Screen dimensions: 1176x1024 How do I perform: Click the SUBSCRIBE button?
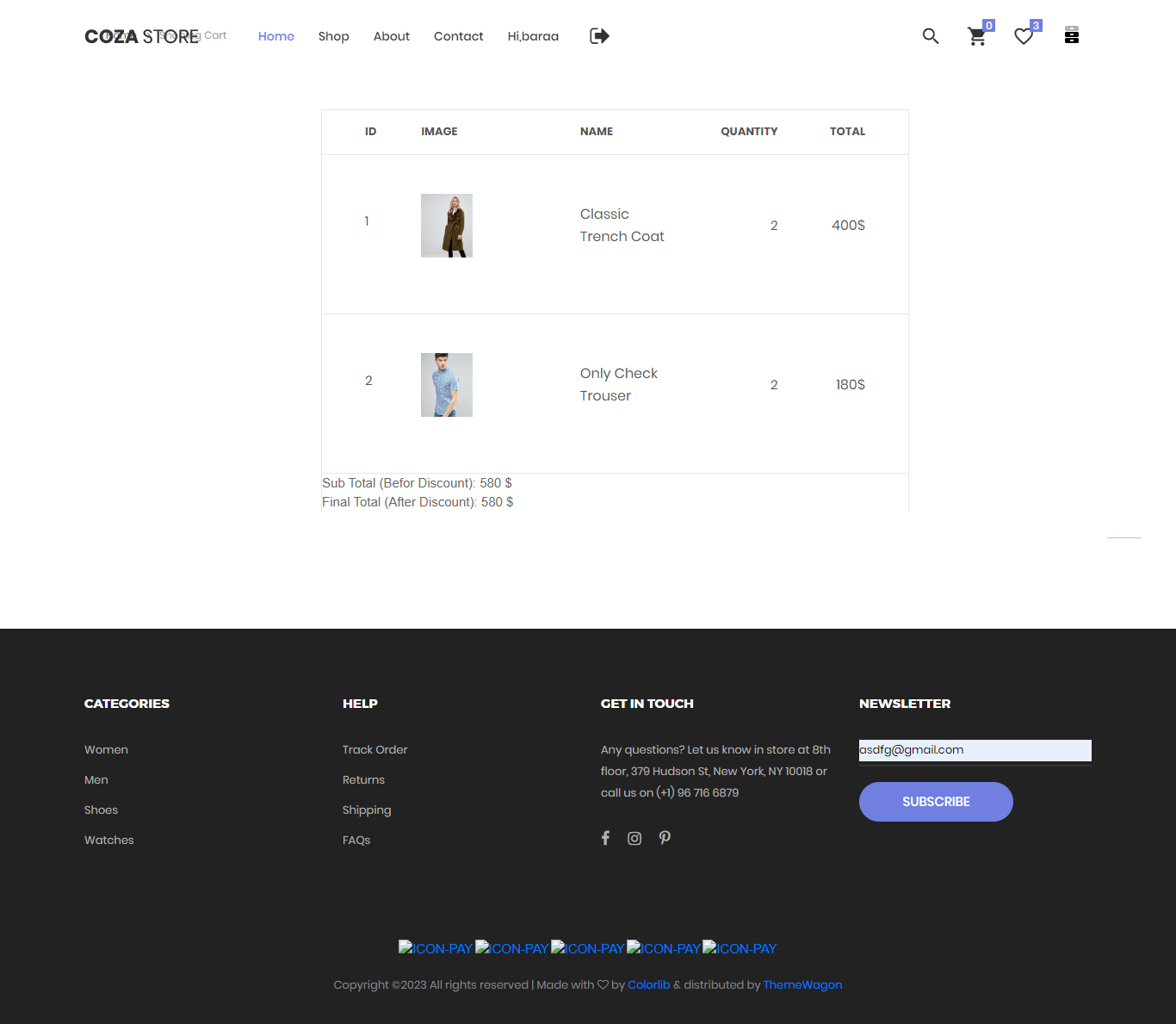[936, 802]
